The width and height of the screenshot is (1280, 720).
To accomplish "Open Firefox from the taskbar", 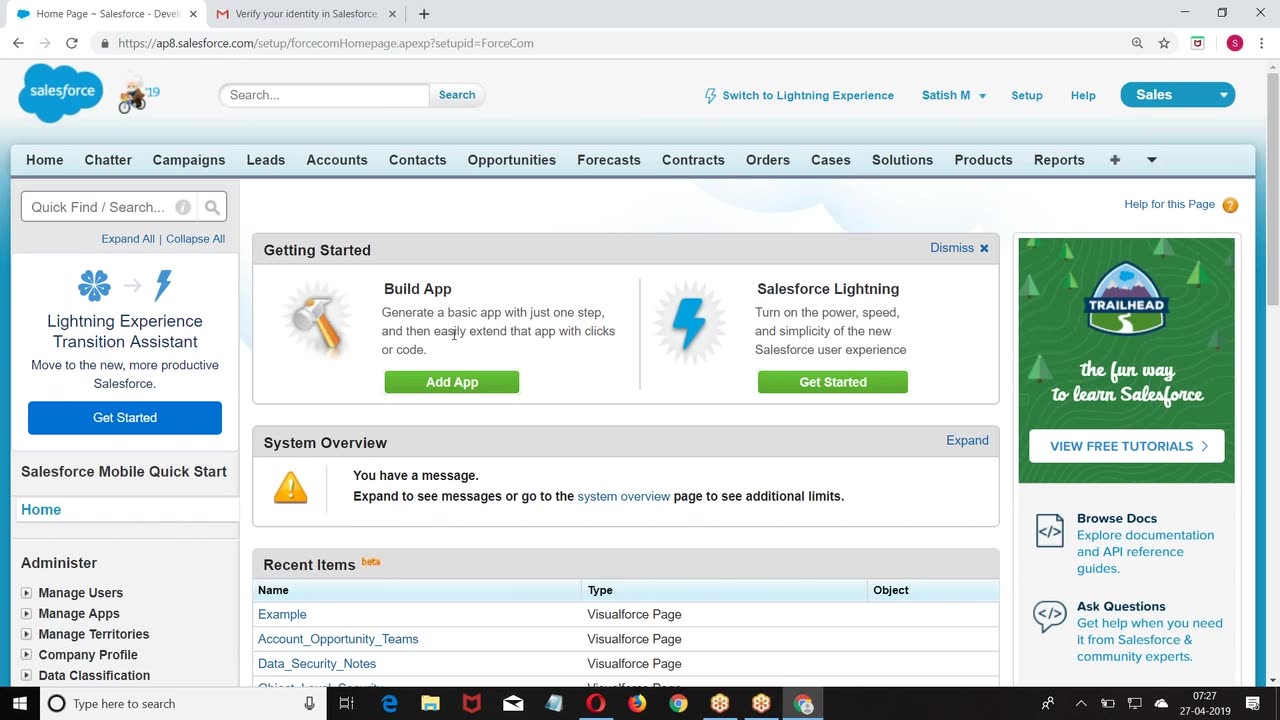I will click(x=637, y=703).
